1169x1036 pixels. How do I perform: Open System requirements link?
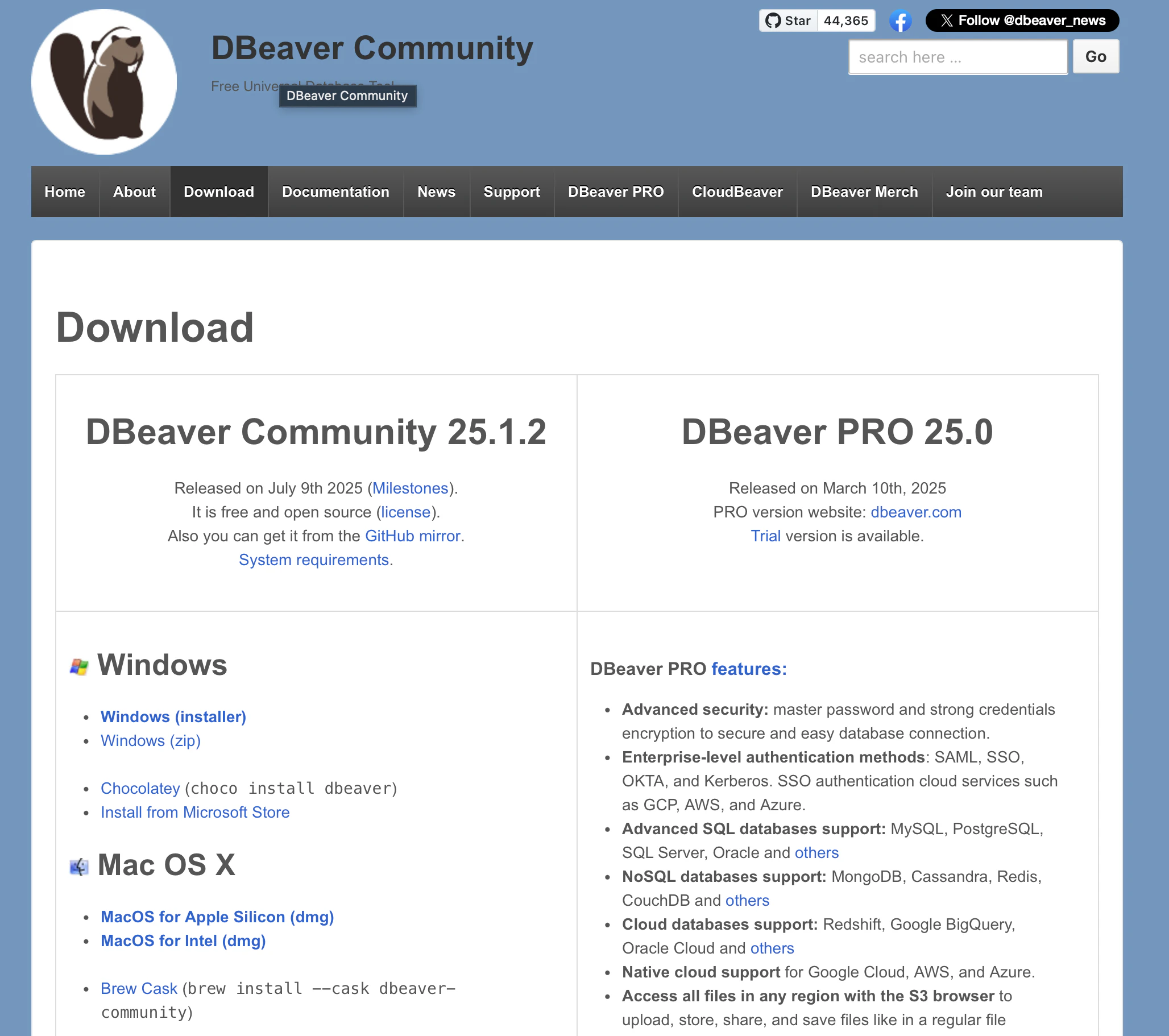pos(314,560)
